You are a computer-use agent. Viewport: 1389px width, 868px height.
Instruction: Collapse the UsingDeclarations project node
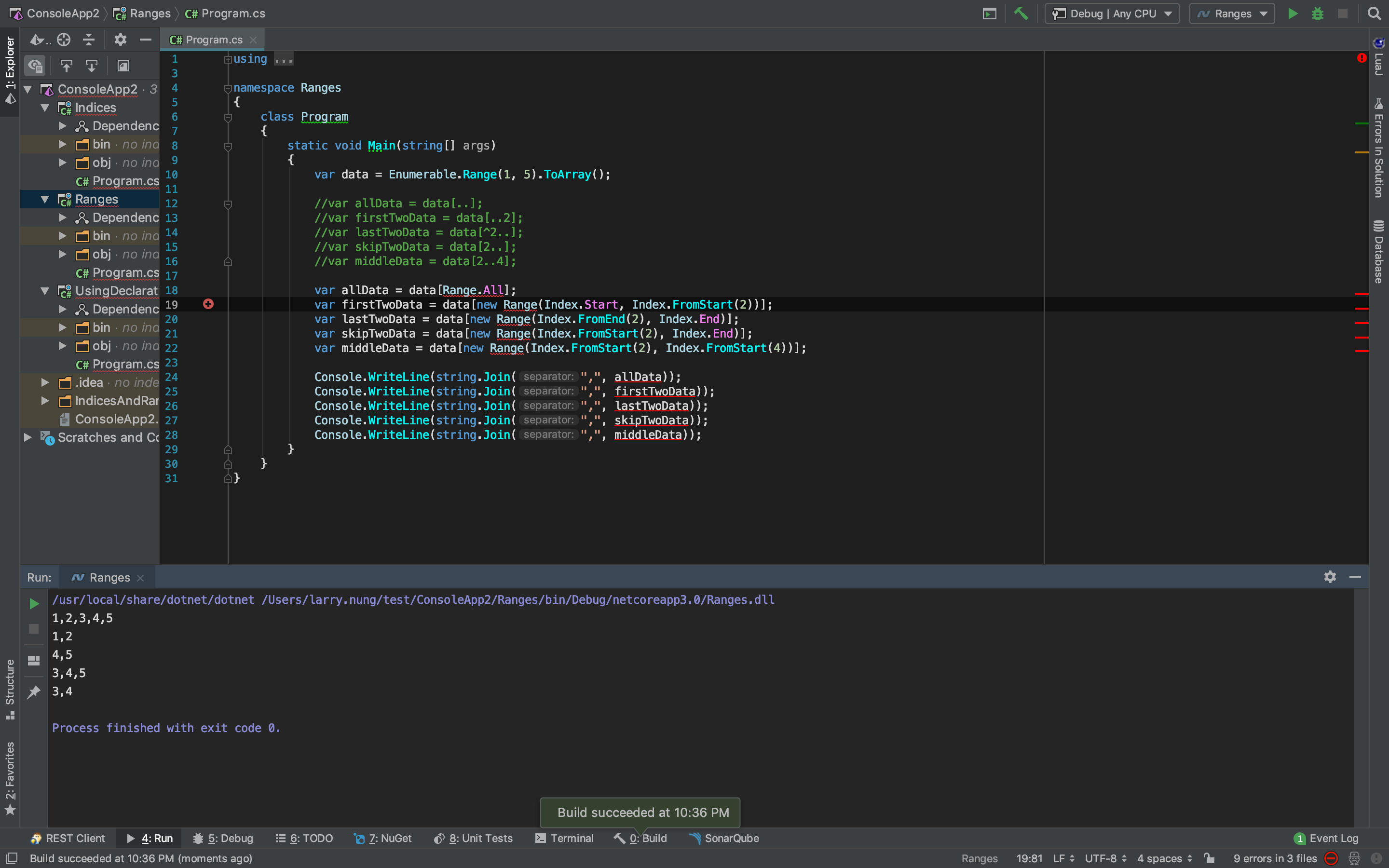click(x=45, y=291)
